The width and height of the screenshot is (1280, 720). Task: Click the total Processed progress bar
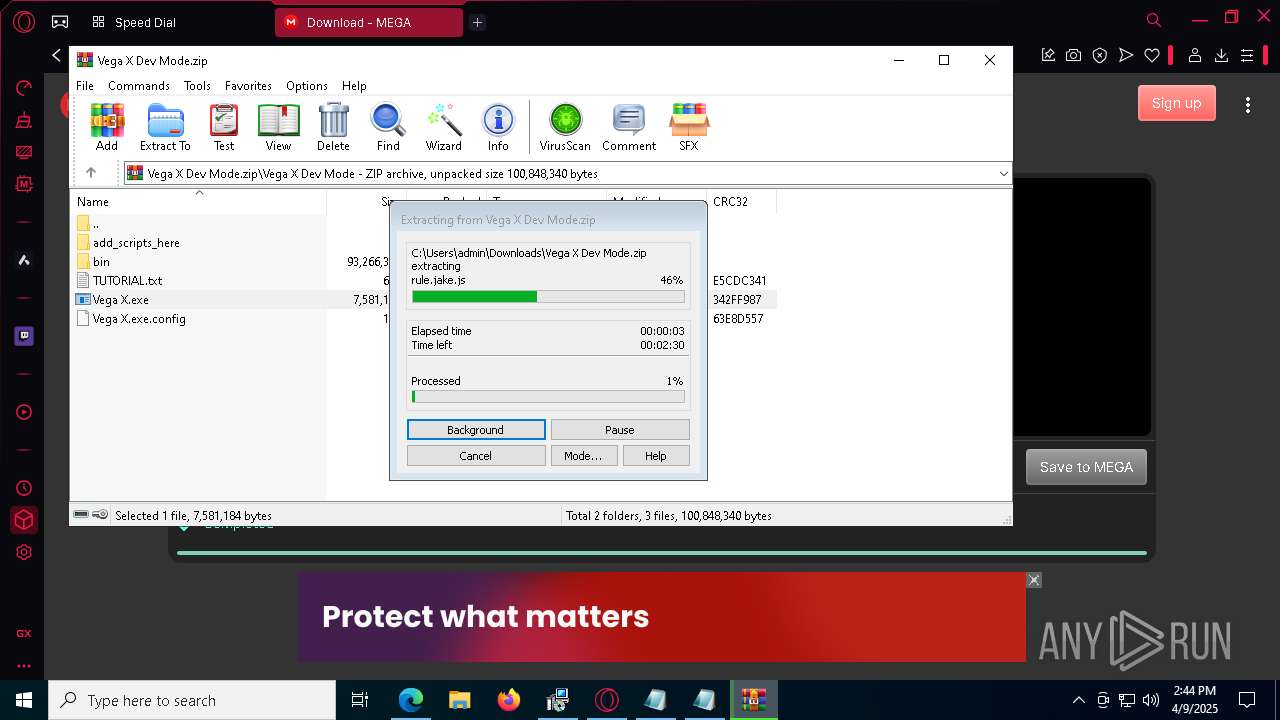point(548,397)
